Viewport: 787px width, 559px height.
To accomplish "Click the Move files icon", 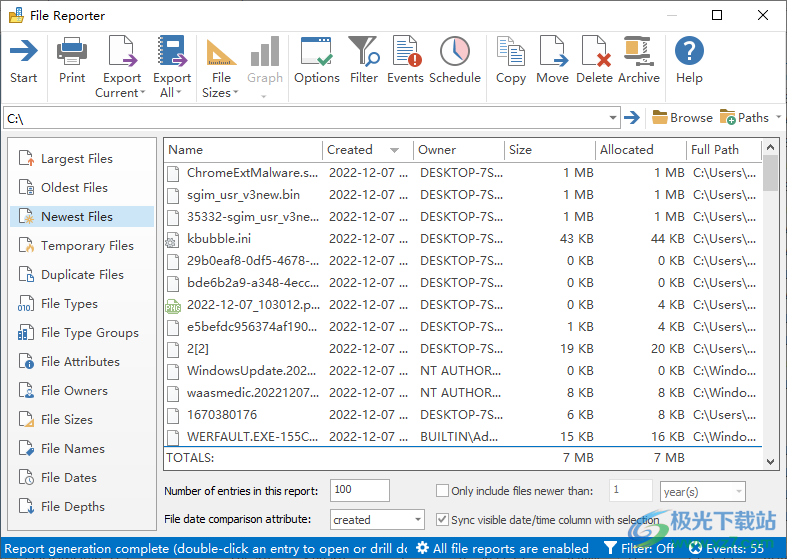I will pos(553,51).
